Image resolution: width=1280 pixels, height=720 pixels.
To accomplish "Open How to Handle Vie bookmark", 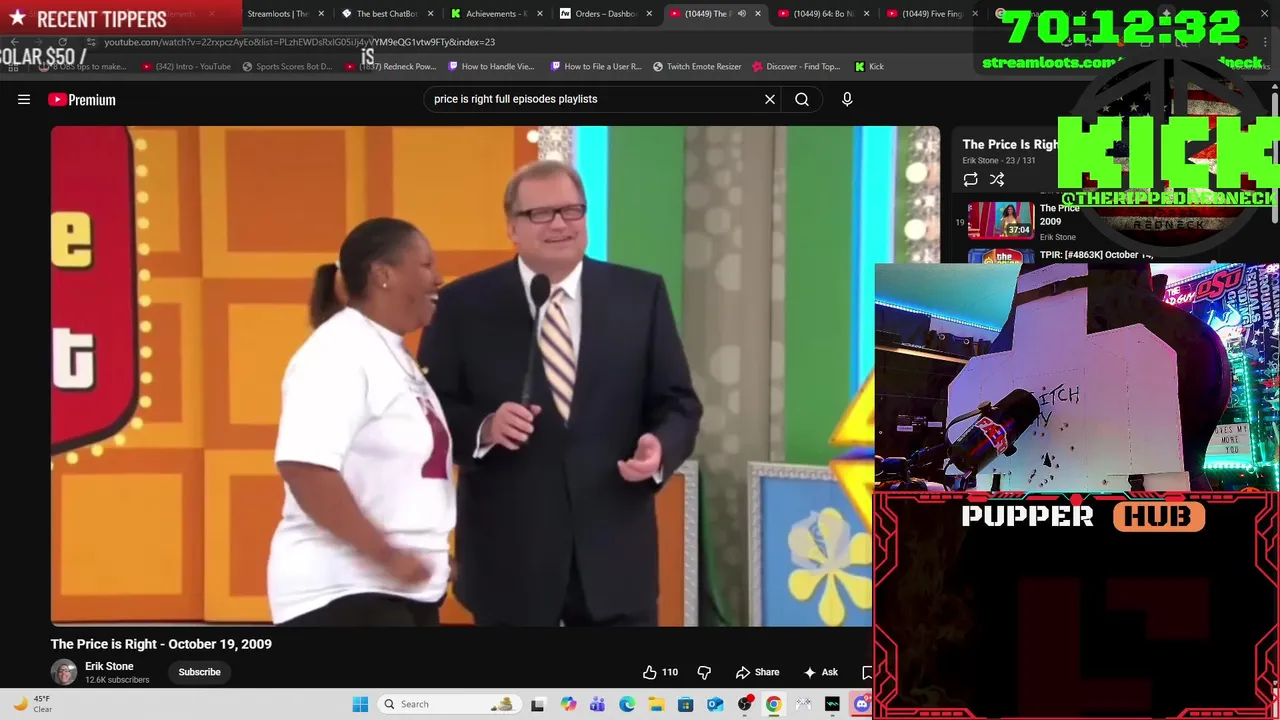I will pos(491,66).
